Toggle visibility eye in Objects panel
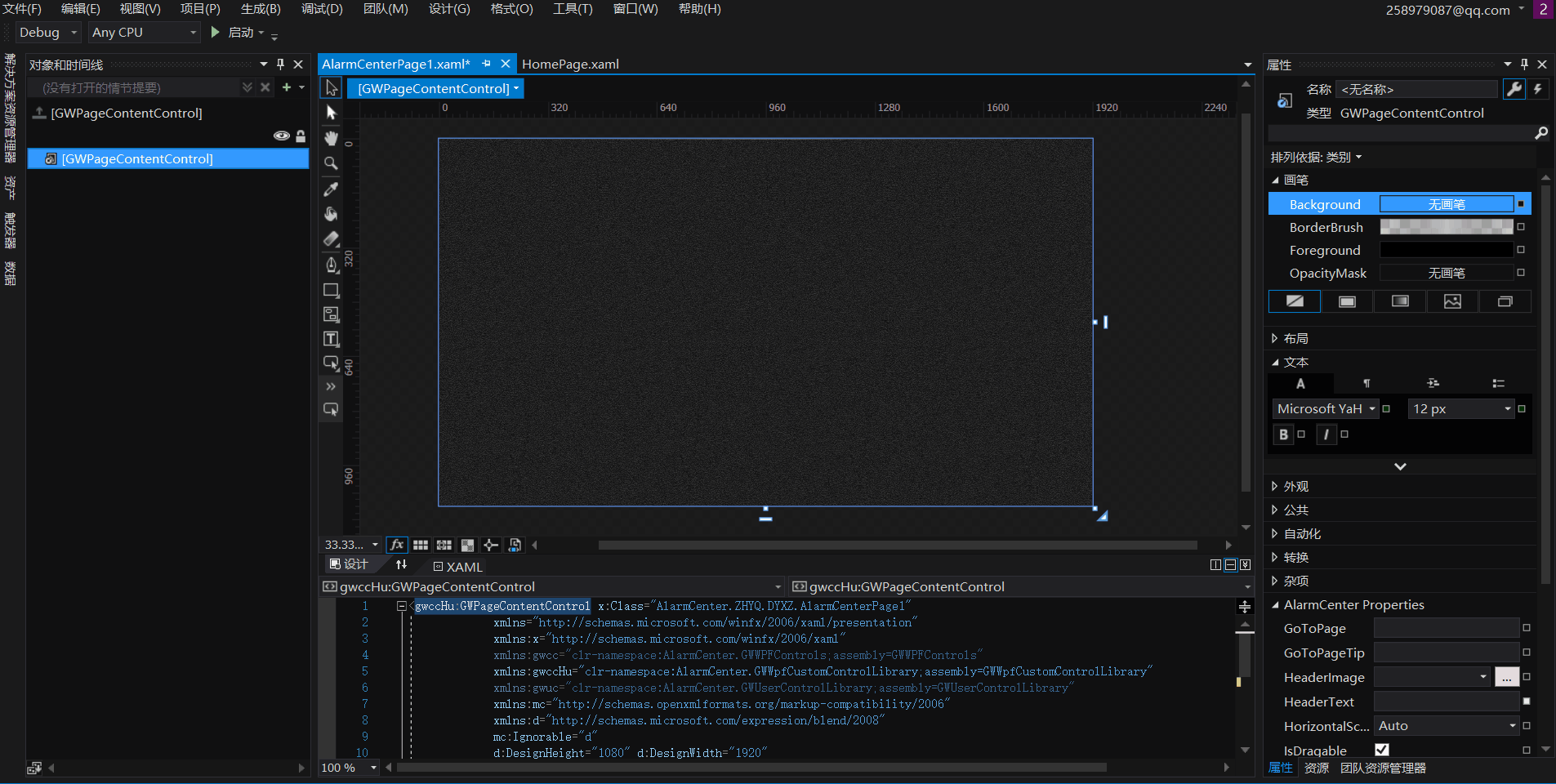1556x784 pixels. click(281, 136)
